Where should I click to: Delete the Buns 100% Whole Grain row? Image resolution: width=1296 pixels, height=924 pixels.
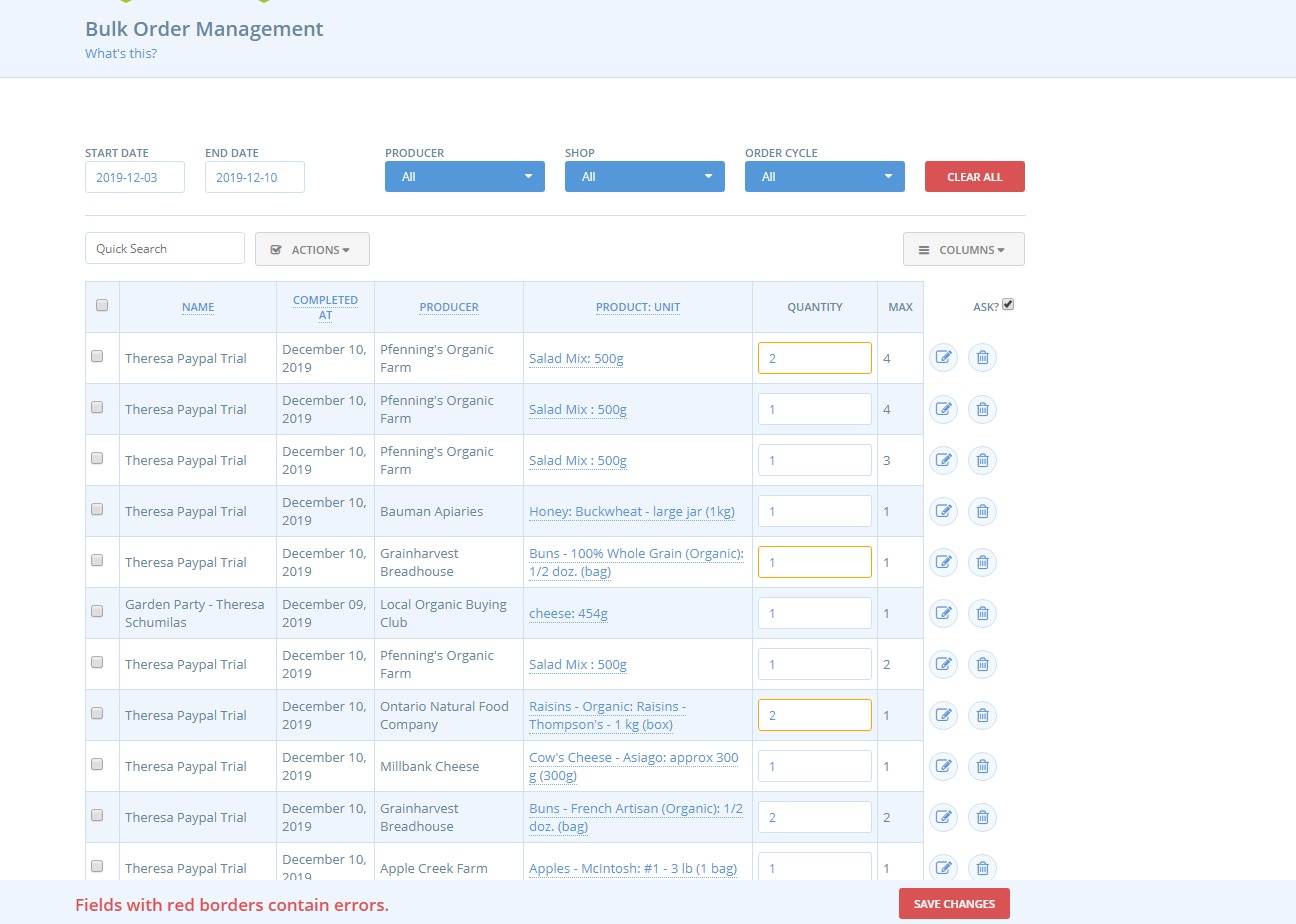pos(982,562)
